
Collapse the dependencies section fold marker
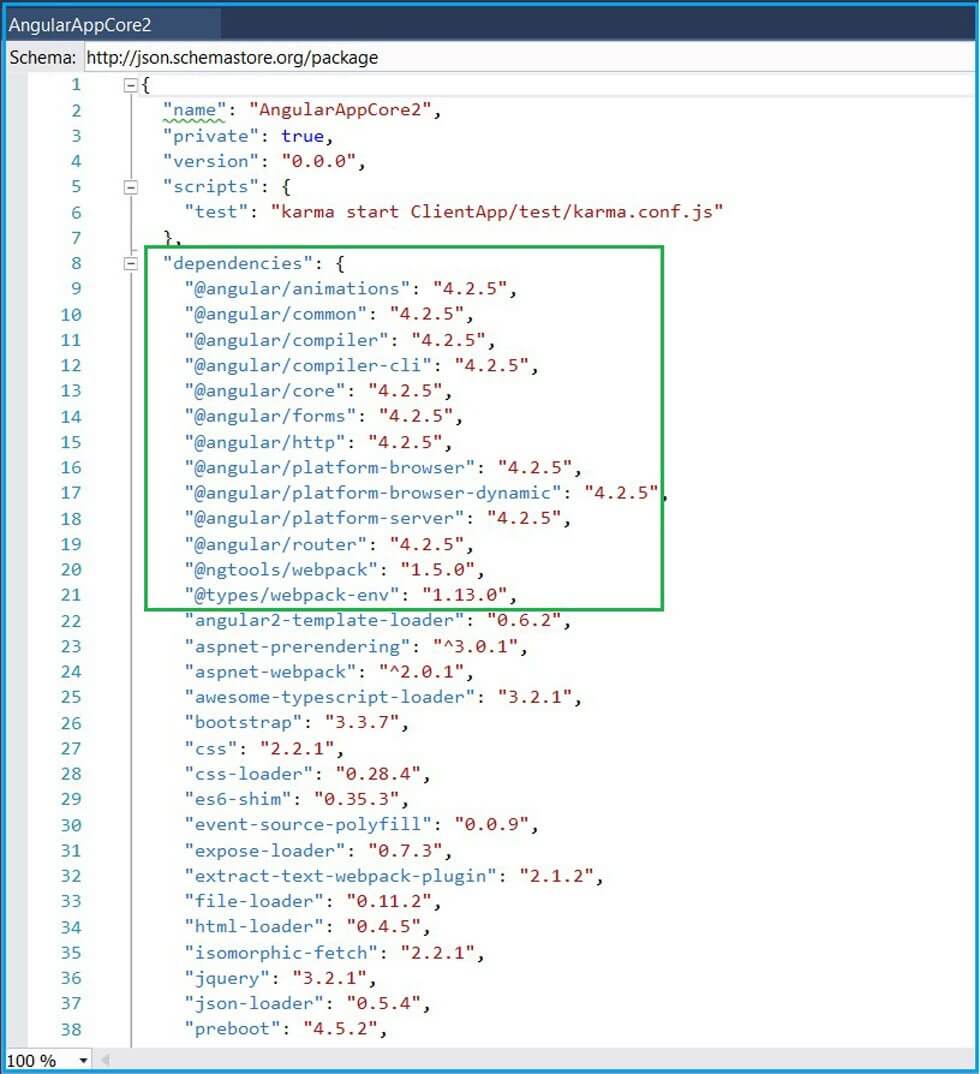pos(131,264)
